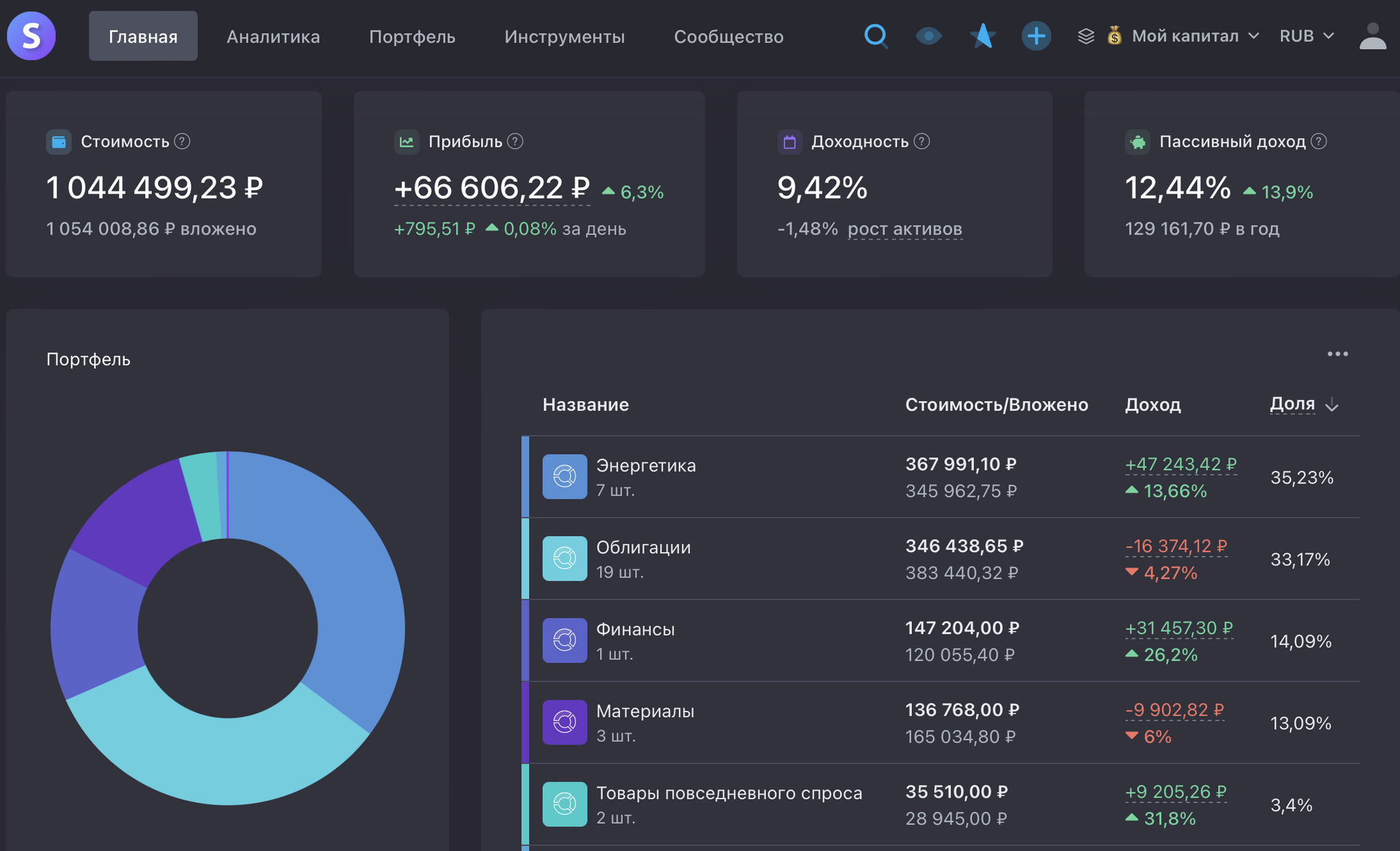The image size is (1400, 851).
Task: Open search with the magnifier icon
Action: [876, 36]
